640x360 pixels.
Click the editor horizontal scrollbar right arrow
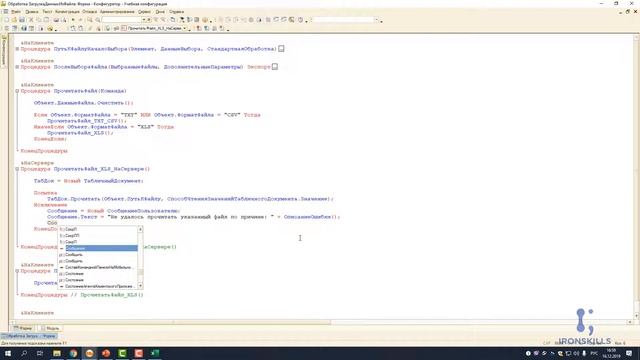point(631,322)
